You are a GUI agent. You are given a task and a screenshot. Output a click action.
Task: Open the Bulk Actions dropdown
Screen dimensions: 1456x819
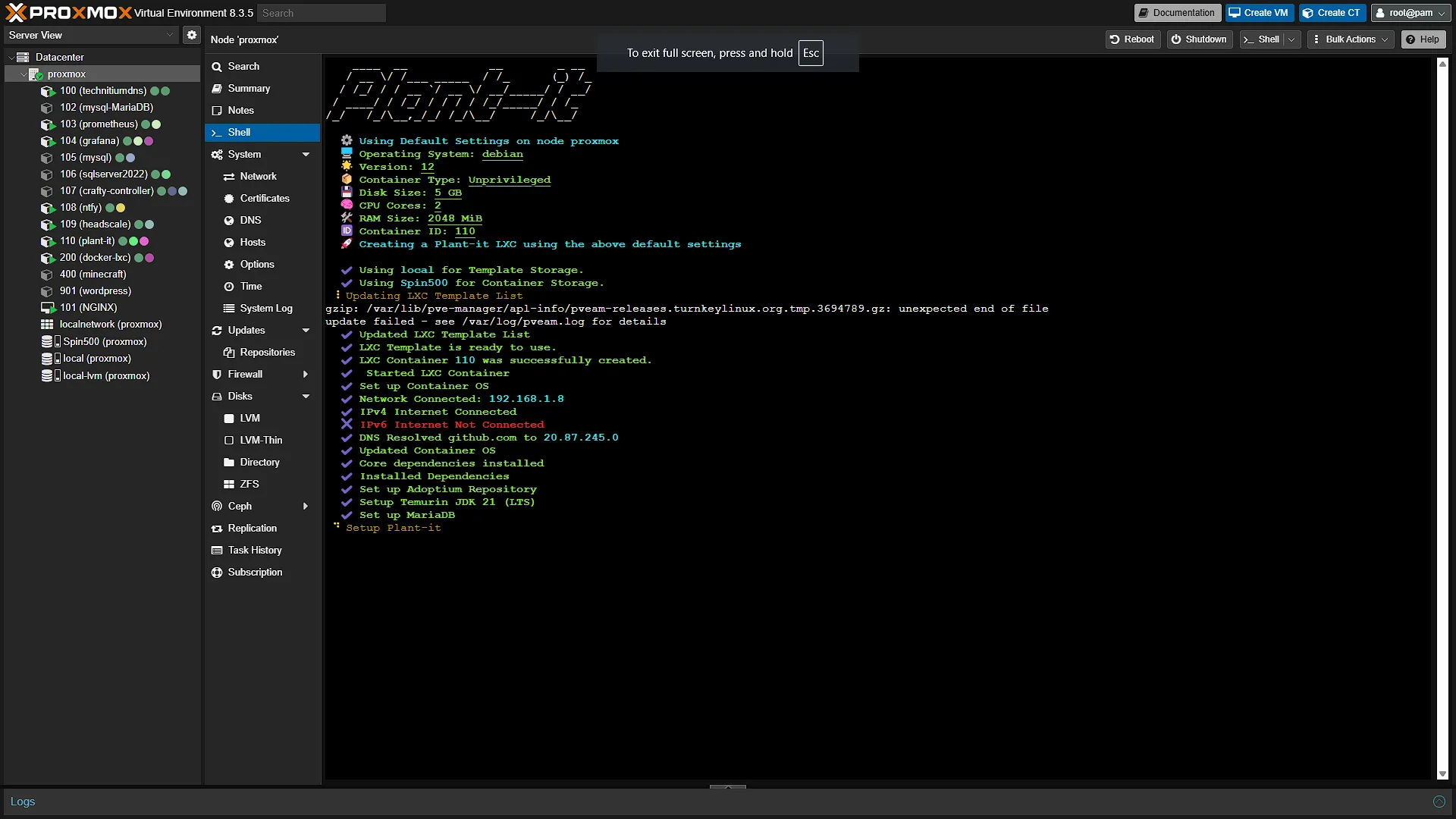click(x=1351, y=39)
